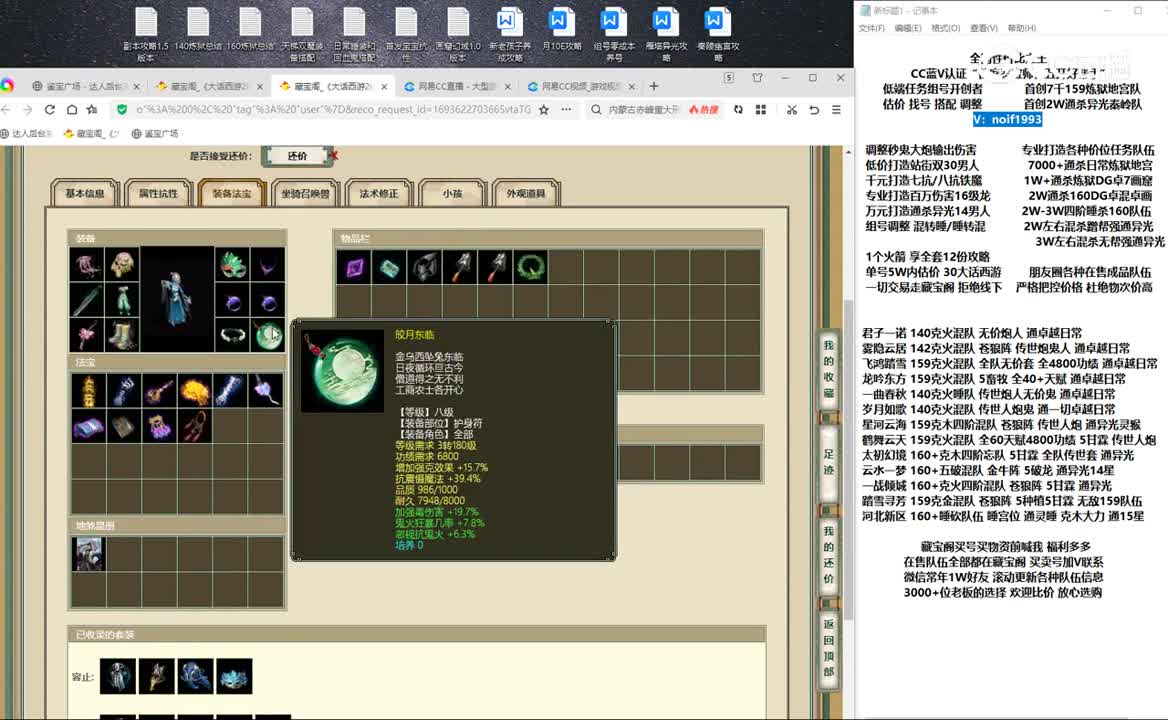
Task: Click the red dreamcatcher 法宝 icon
Action: click(195, 427)
